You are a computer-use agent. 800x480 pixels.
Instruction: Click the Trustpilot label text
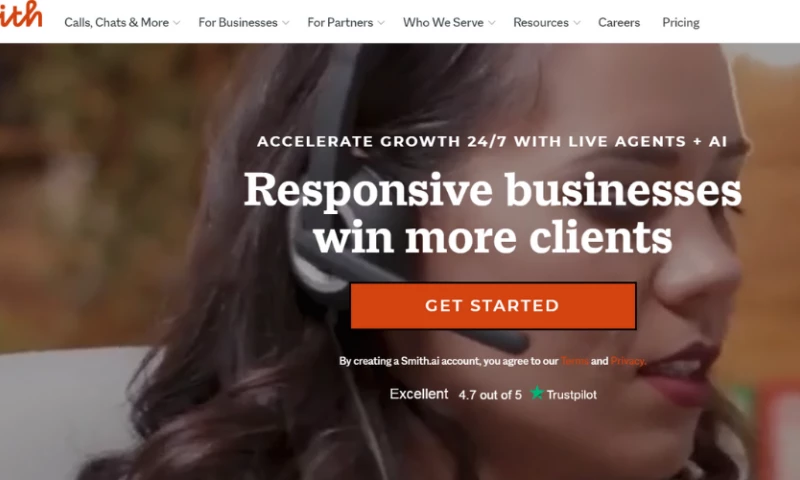click(571, 395)
